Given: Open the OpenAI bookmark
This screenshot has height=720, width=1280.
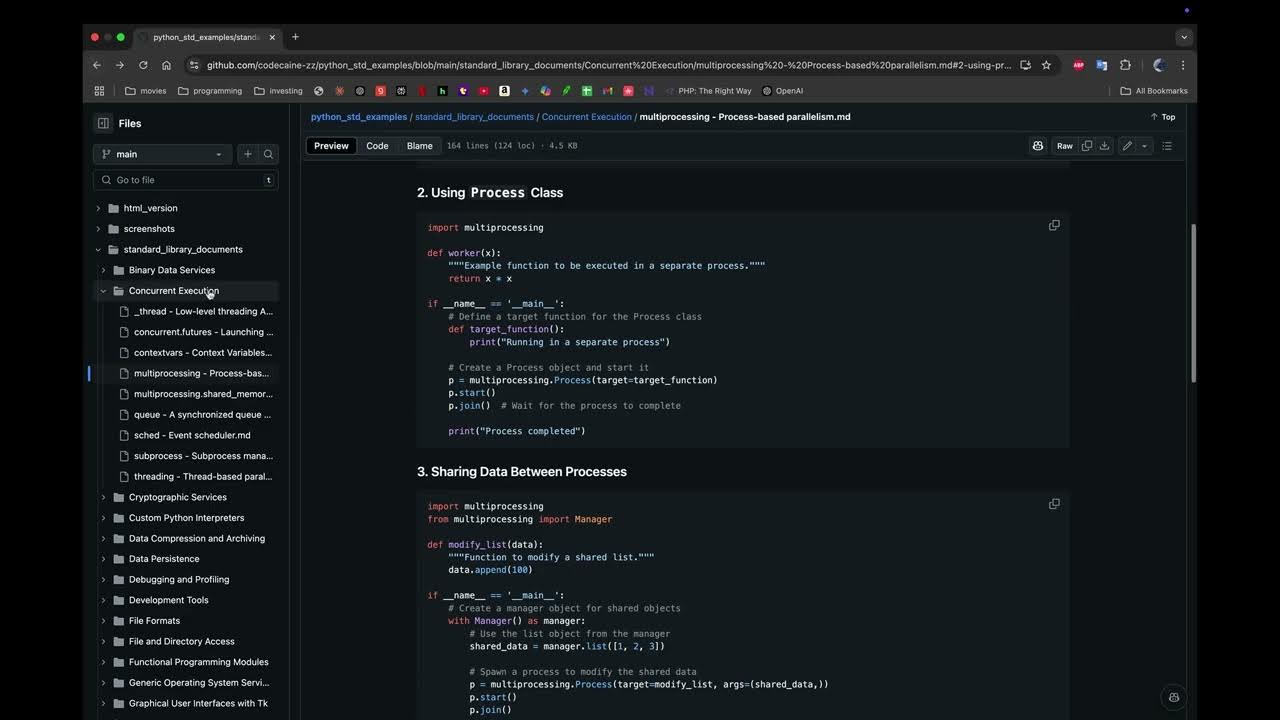Looking at the screenshot, I should [782, 91].
